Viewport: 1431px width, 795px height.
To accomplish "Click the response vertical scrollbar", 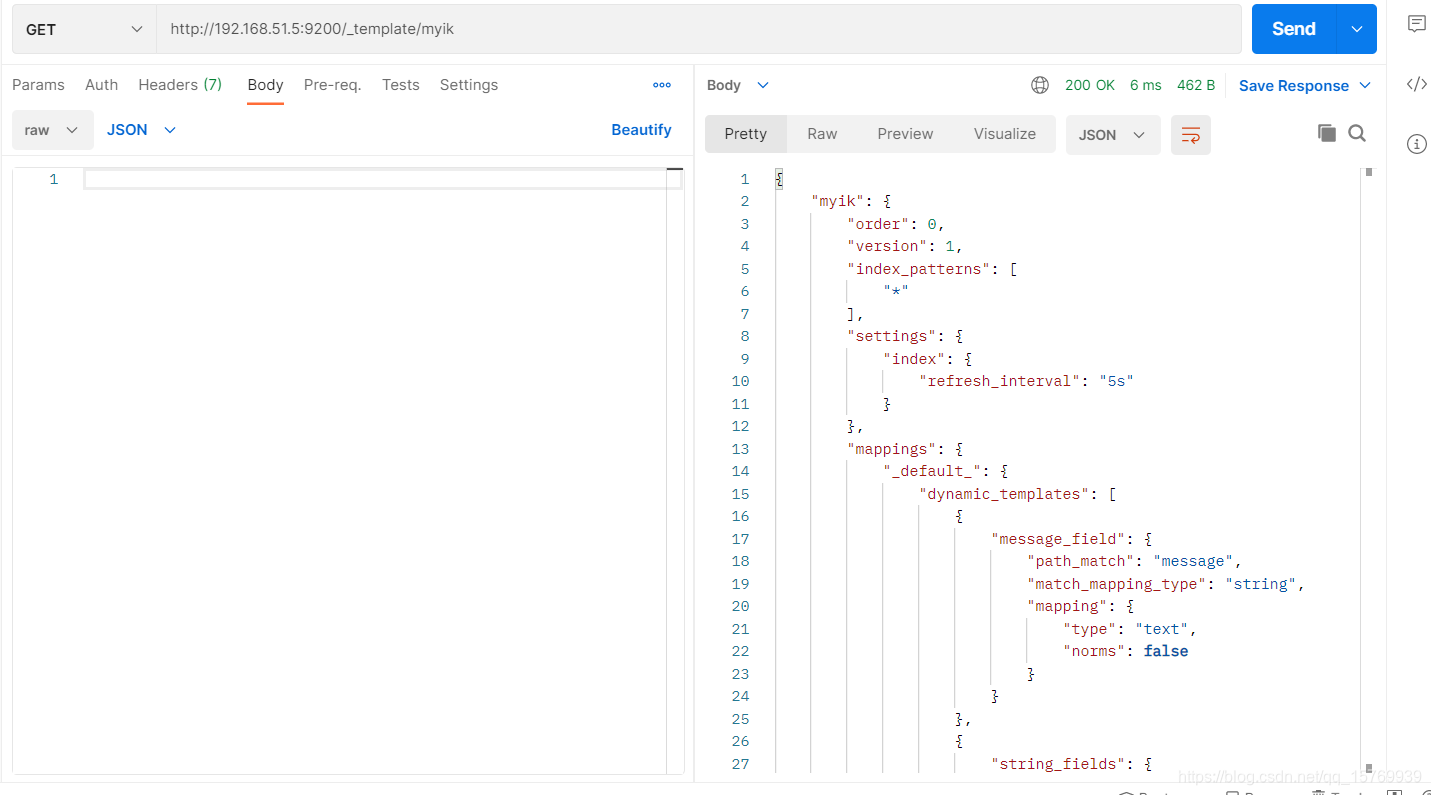I will (x=1369, y=470).
